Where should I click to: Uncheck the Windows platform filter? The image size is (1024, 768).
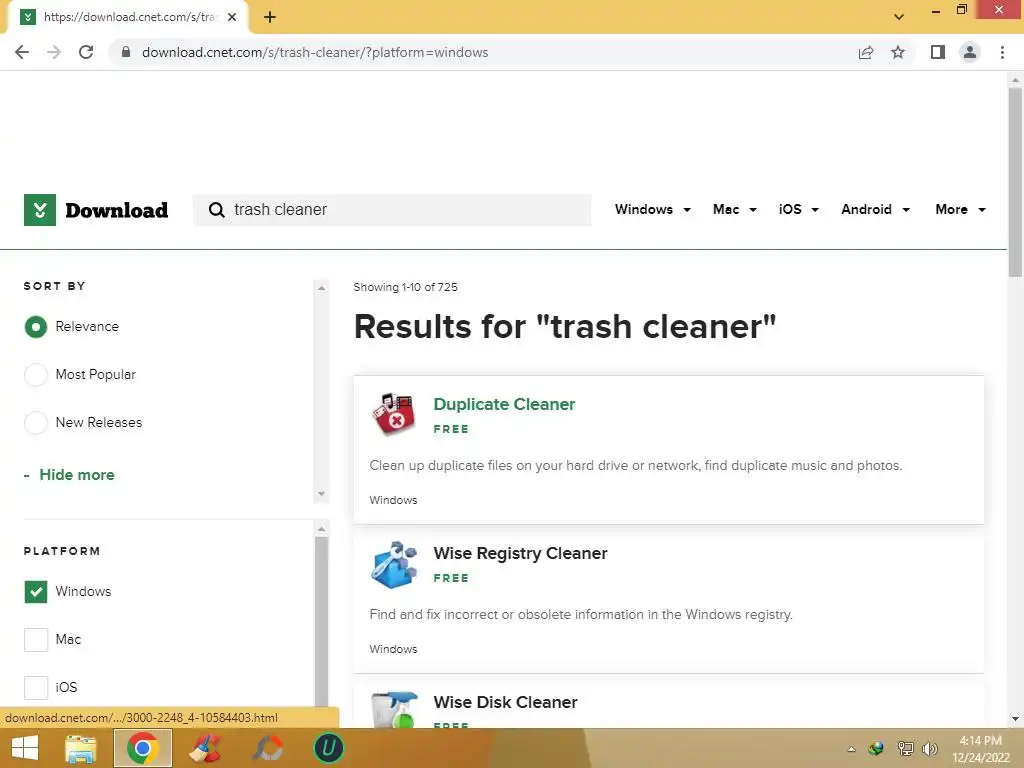(36, 592)
